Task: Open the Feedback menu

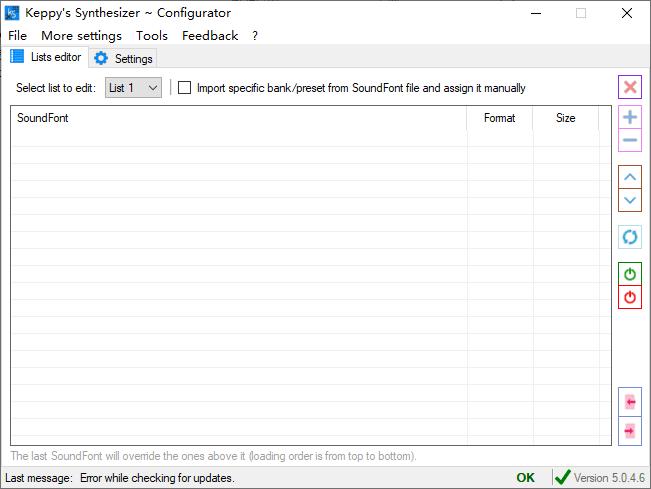Action: coord(210,36)
